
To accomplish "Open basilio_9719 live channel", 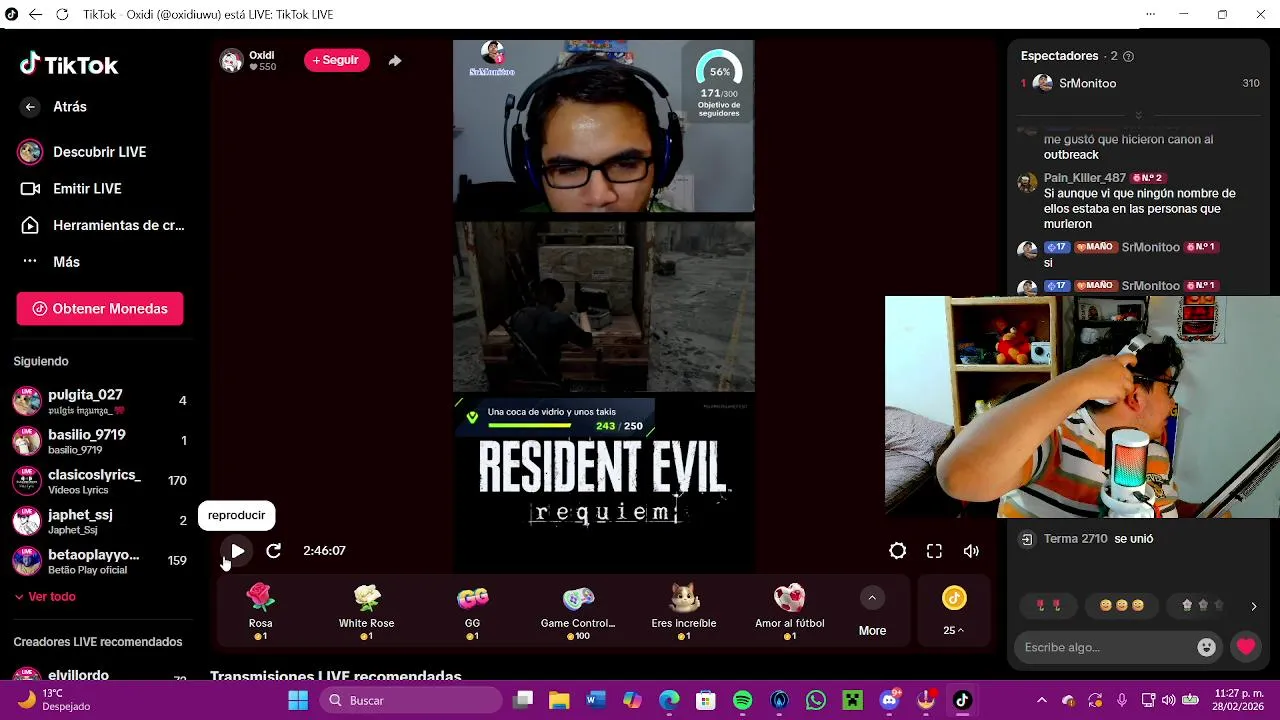I will [x=100, y=441].
